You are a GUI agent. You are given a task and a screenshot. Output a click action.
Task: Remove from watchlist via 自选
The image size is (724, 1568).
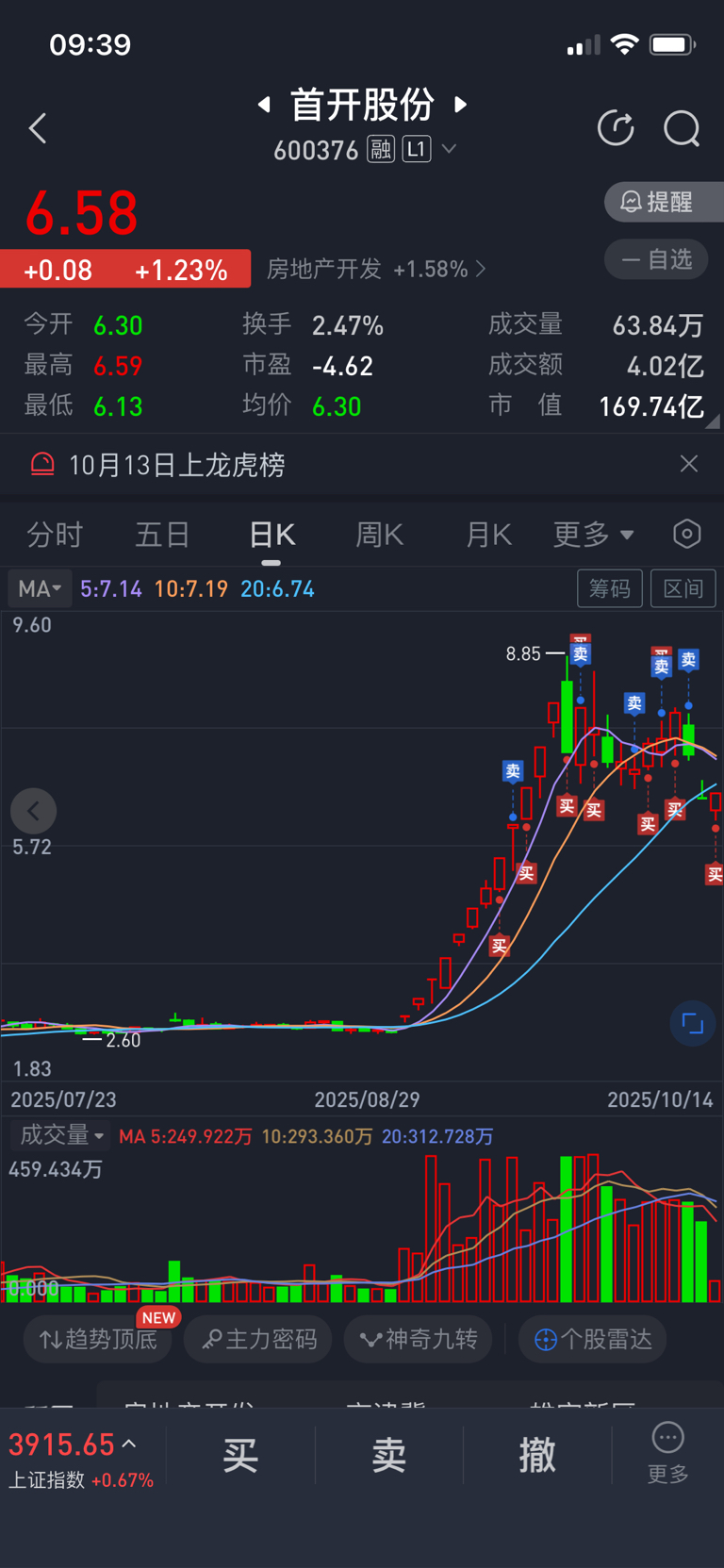pyautogui.click(x=656, y=259)
